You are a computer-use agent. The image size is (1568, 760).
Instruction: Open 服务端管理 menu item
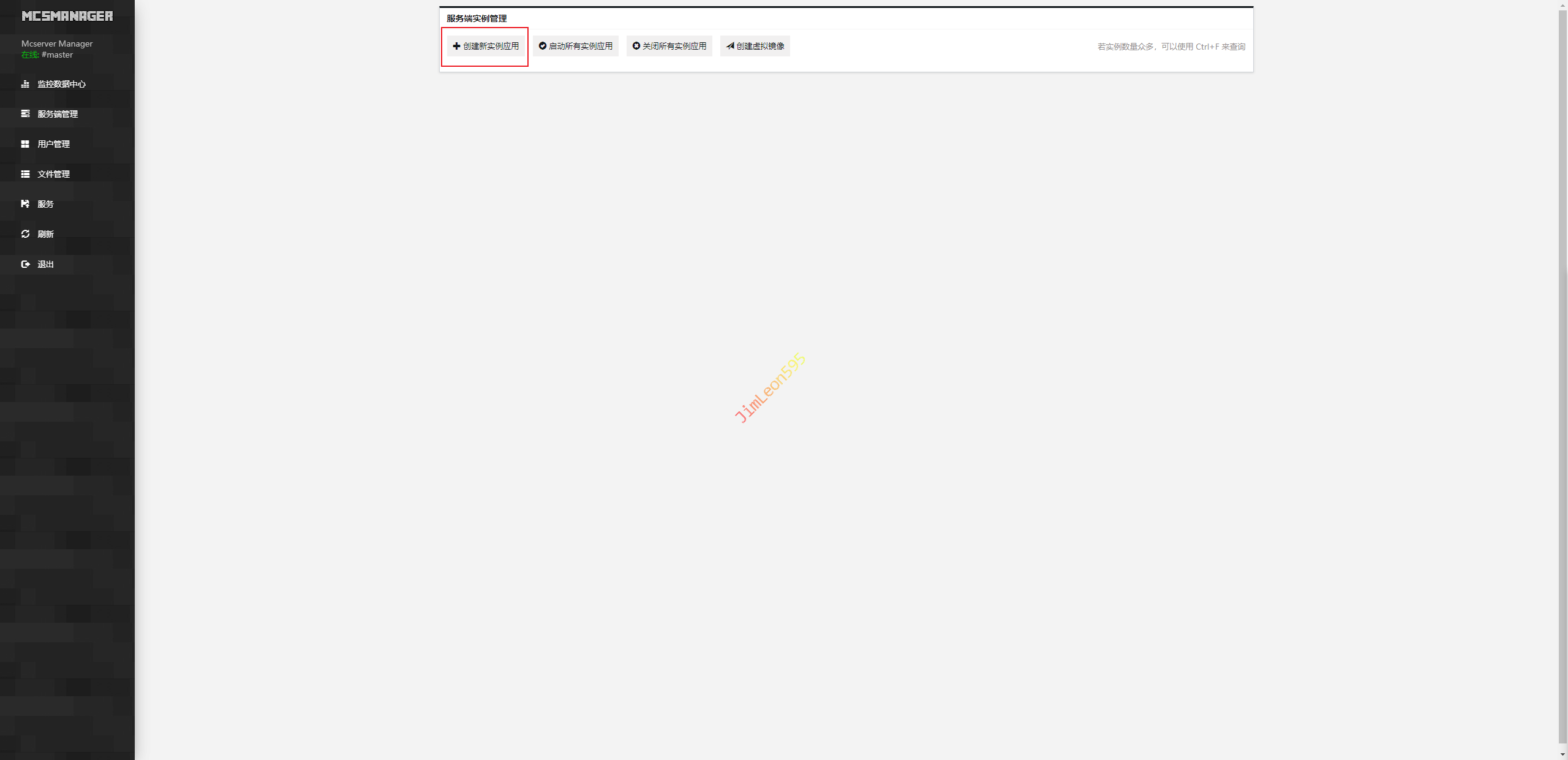(58, 114)
